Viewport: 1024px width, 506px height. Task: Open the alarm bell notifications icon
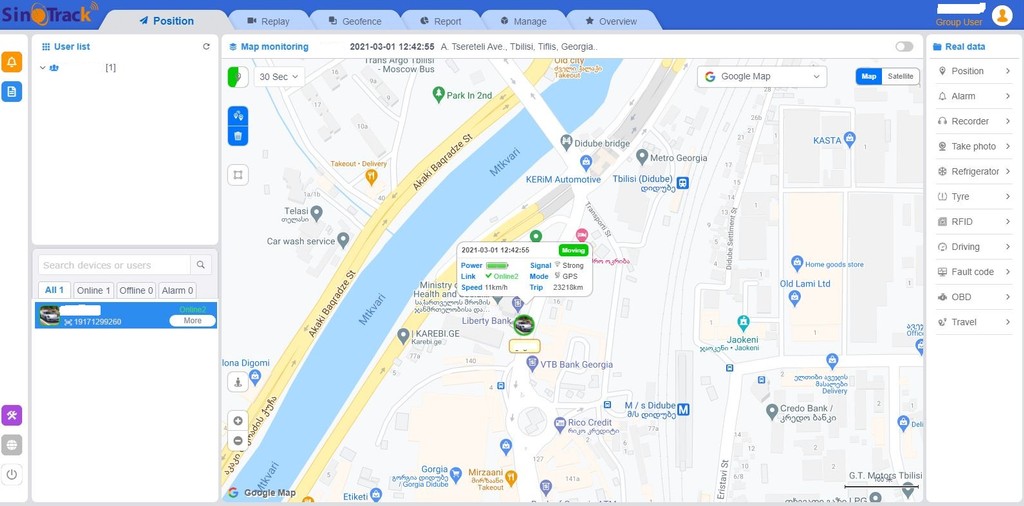click(12, 62)
